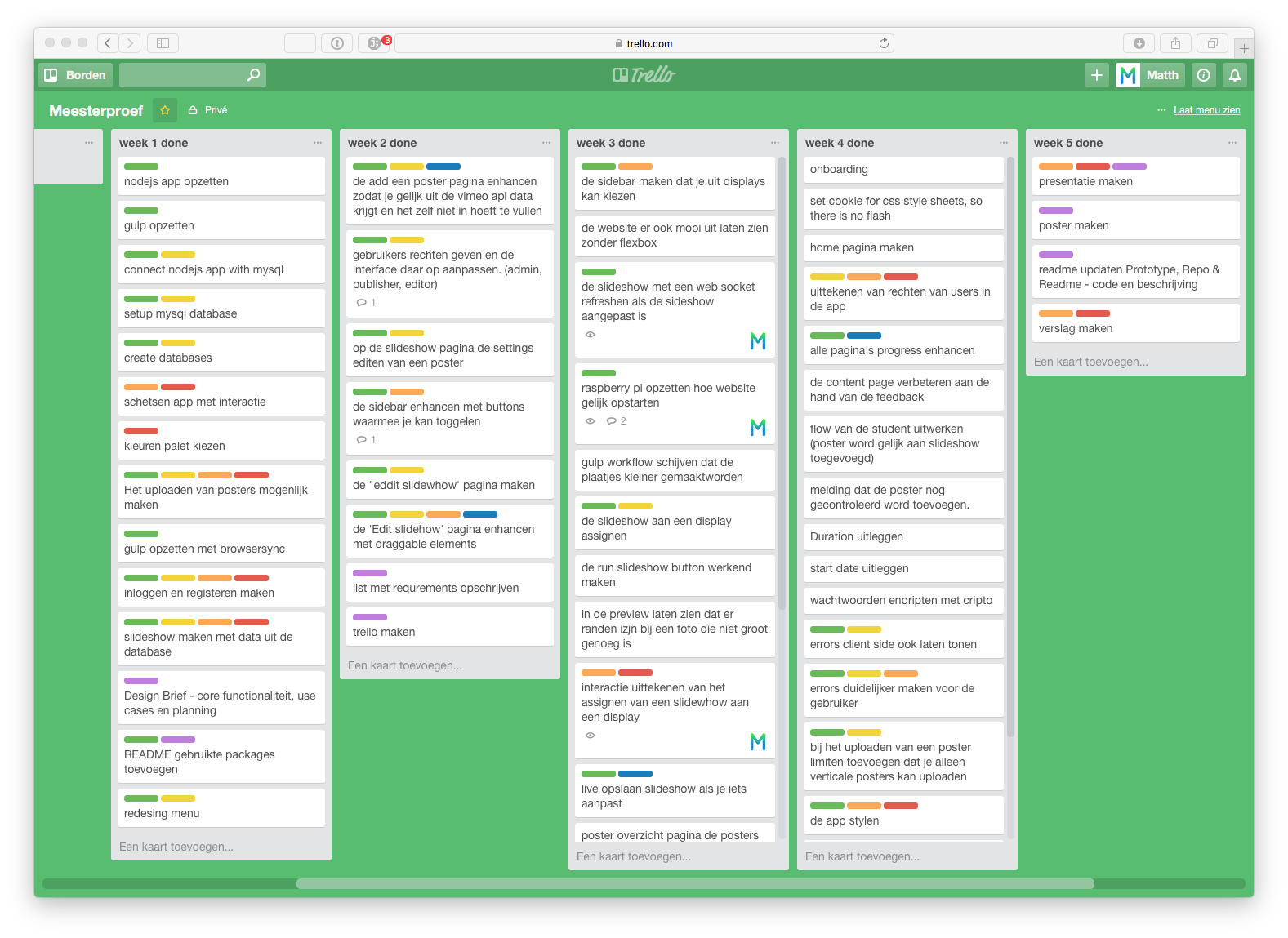The height and width of the screenshot is (938, 1288).
Task: Add a card to week 2 done
Action: click(x=405, y=665)
